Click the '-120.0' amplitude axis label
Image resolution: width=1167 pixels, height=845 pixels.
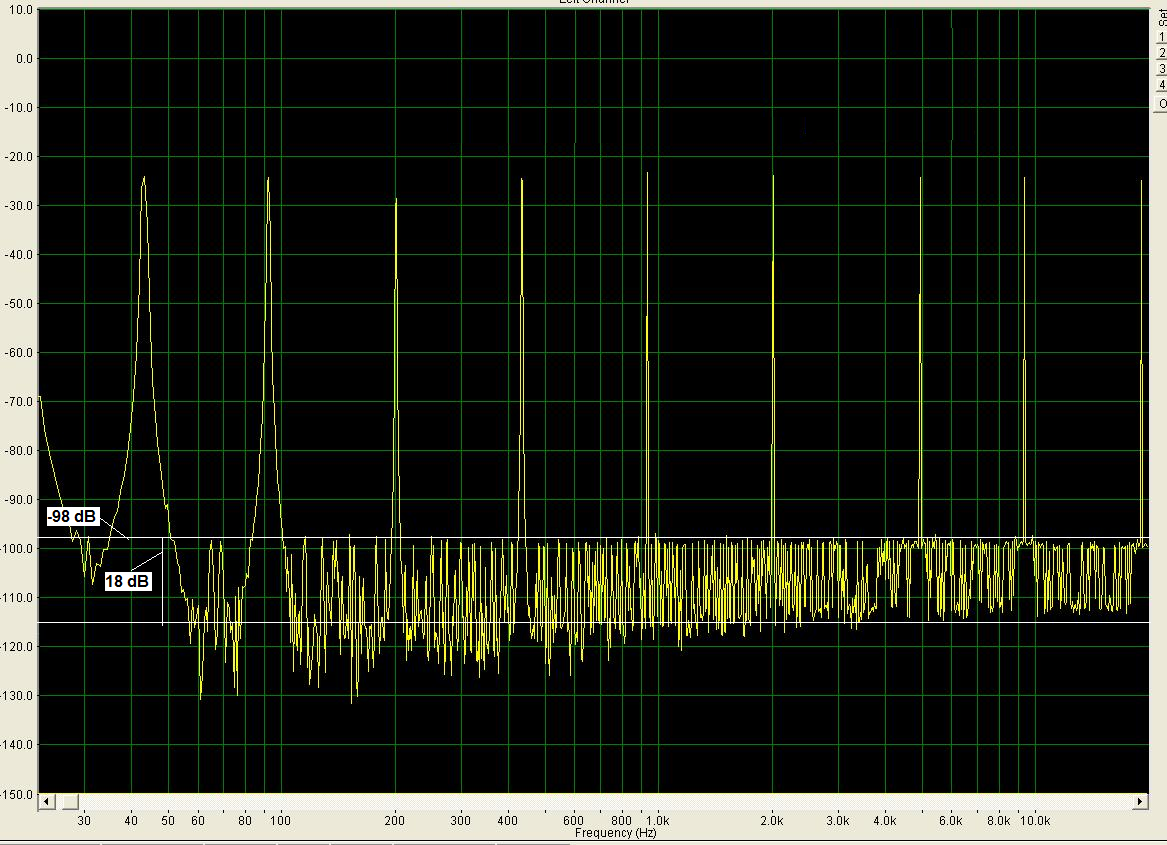(18, 647)
